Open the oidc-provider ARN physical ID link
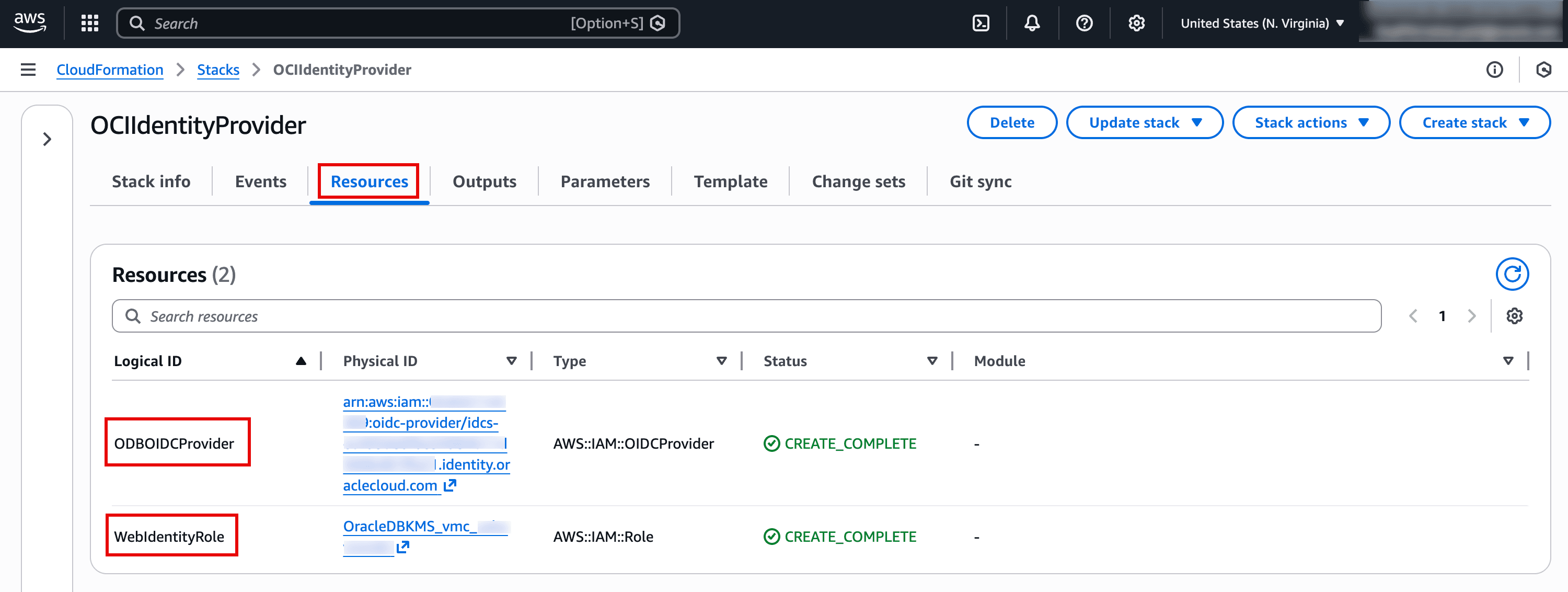1568x592 pixels. click(426, 443)
